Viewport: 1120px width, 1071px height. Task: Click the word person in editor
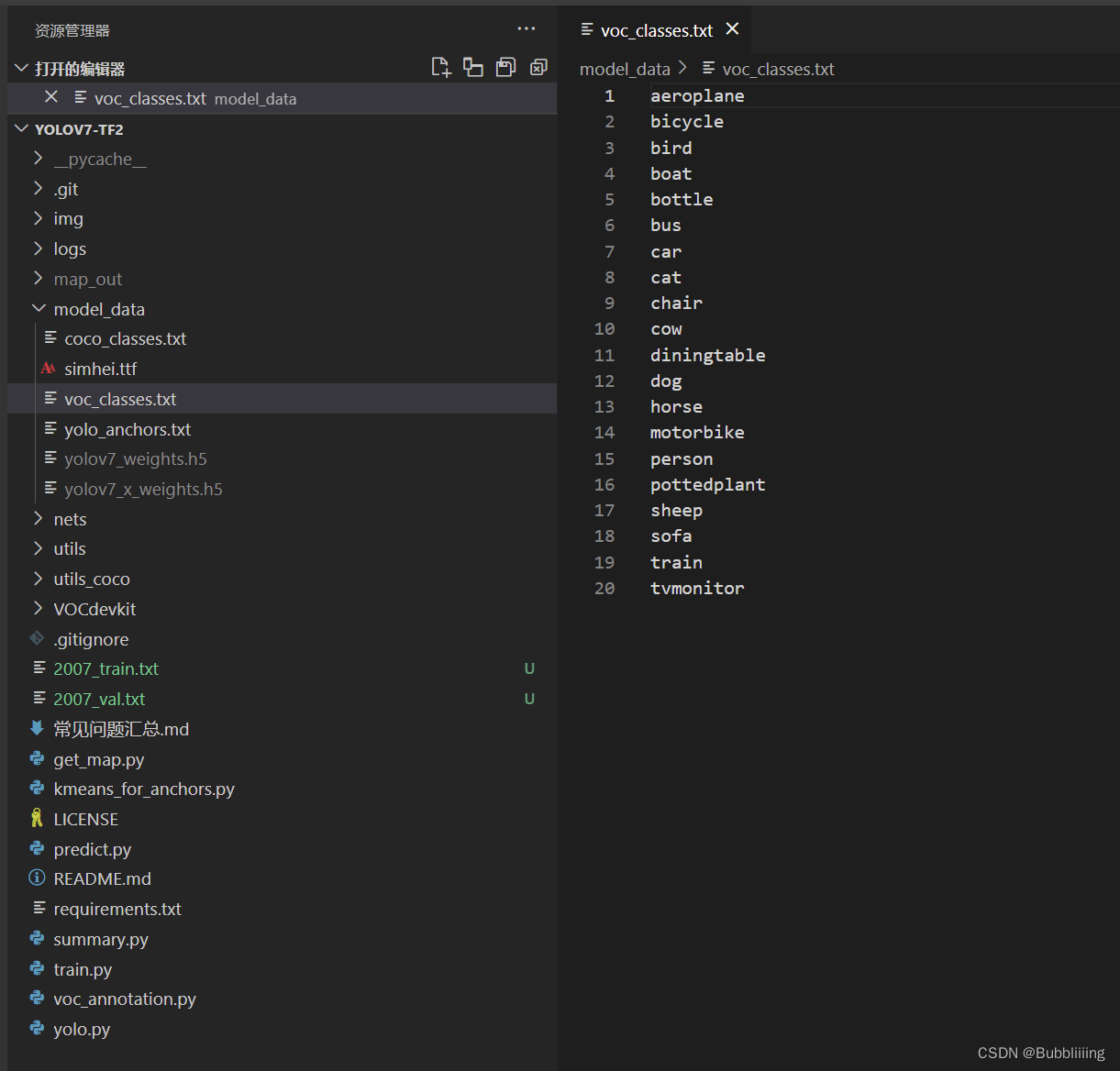682,458
